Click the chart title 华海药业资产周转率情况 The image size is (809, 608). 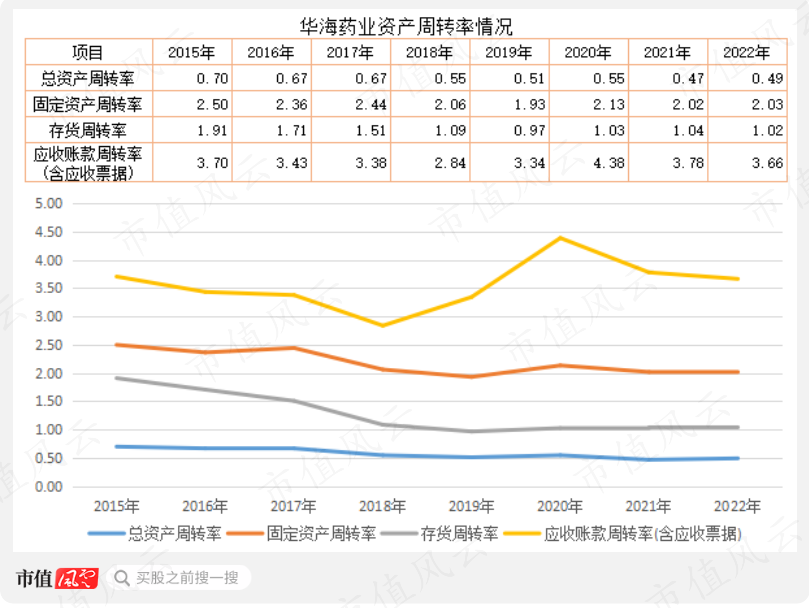(x=407, y=26)
